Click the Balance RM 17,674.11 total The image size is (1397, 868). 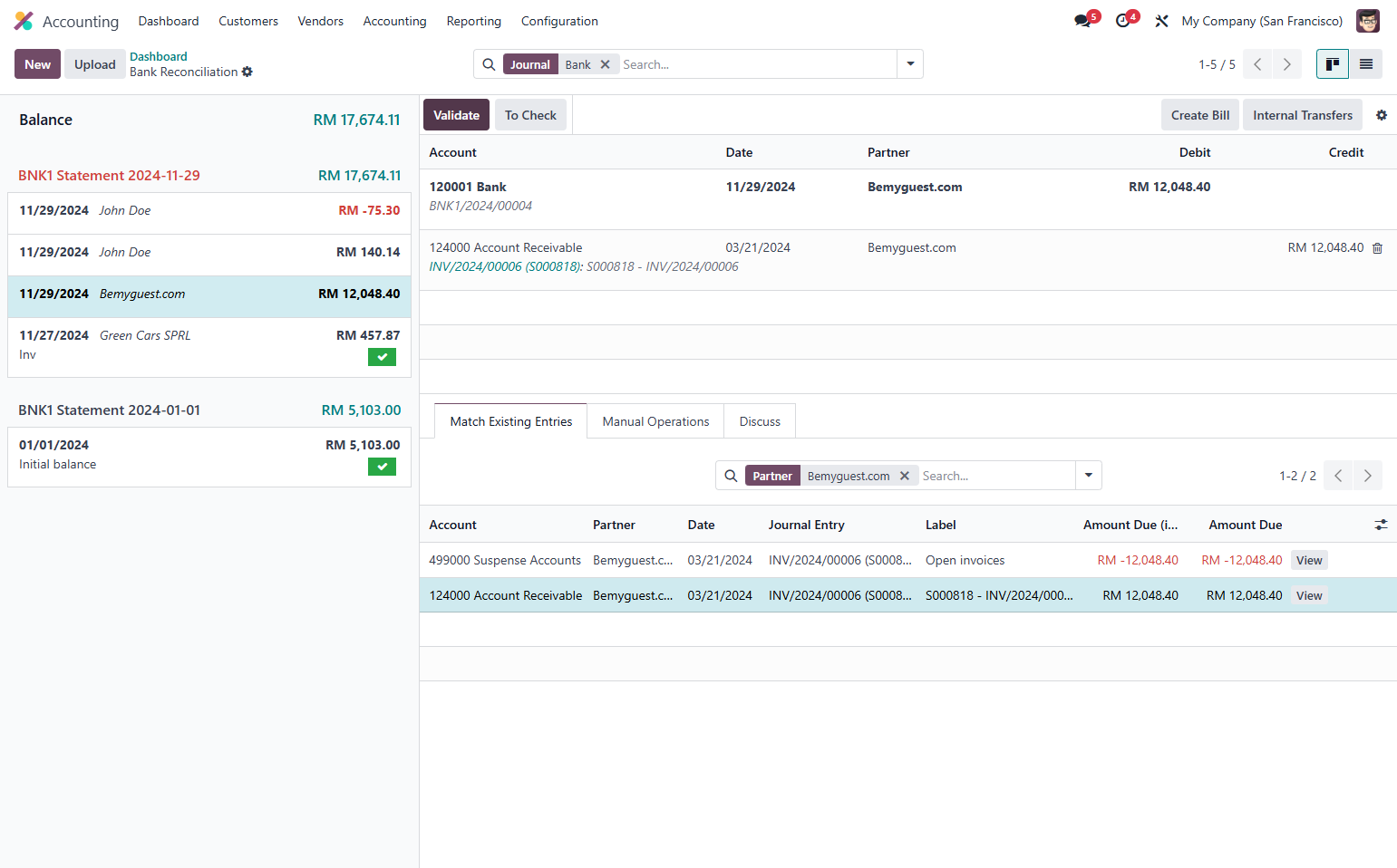coord(356,120)
